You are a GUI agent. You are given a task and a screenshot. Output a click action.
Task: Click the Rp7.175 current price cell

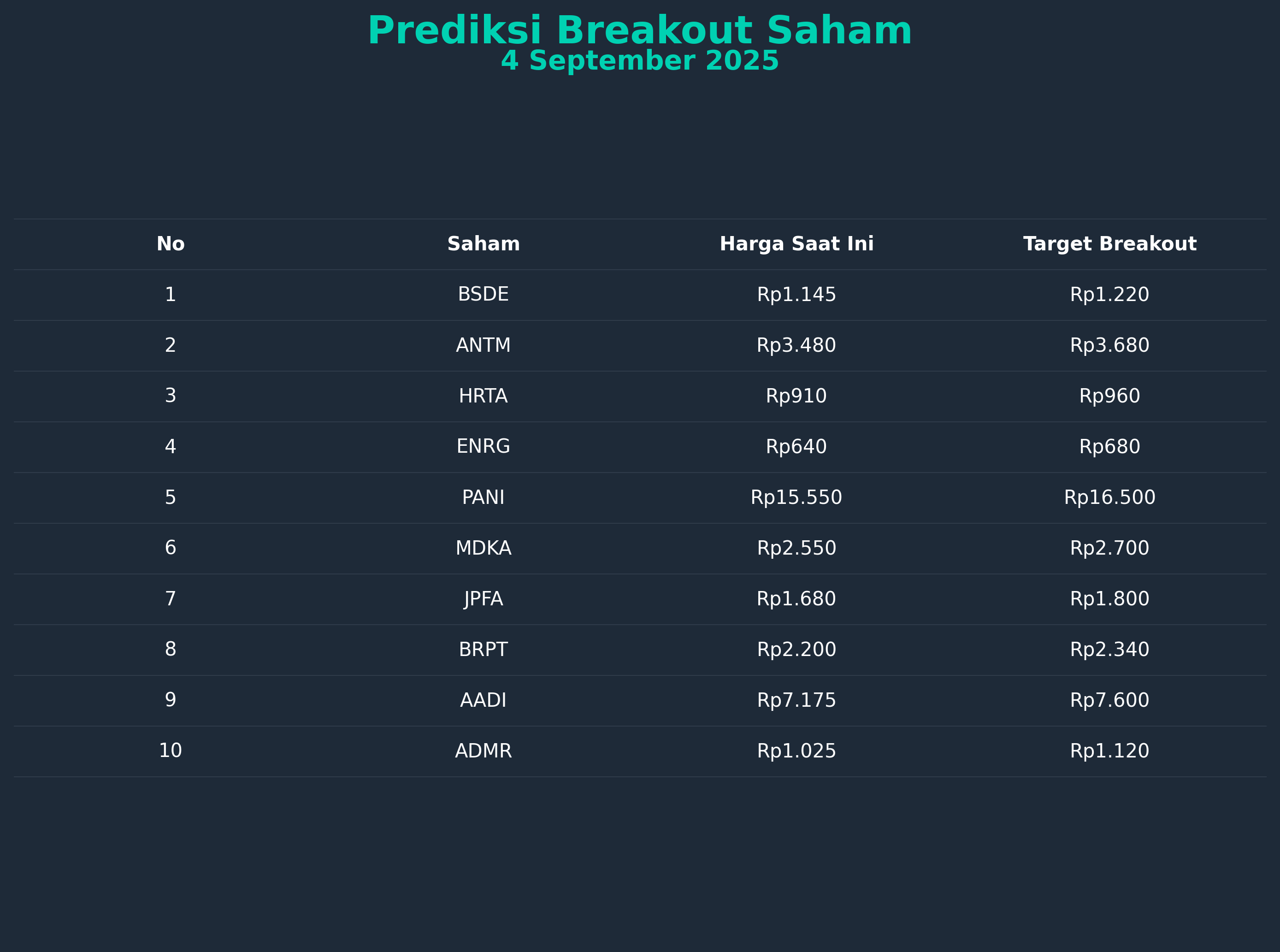click(x=796, y=701)
